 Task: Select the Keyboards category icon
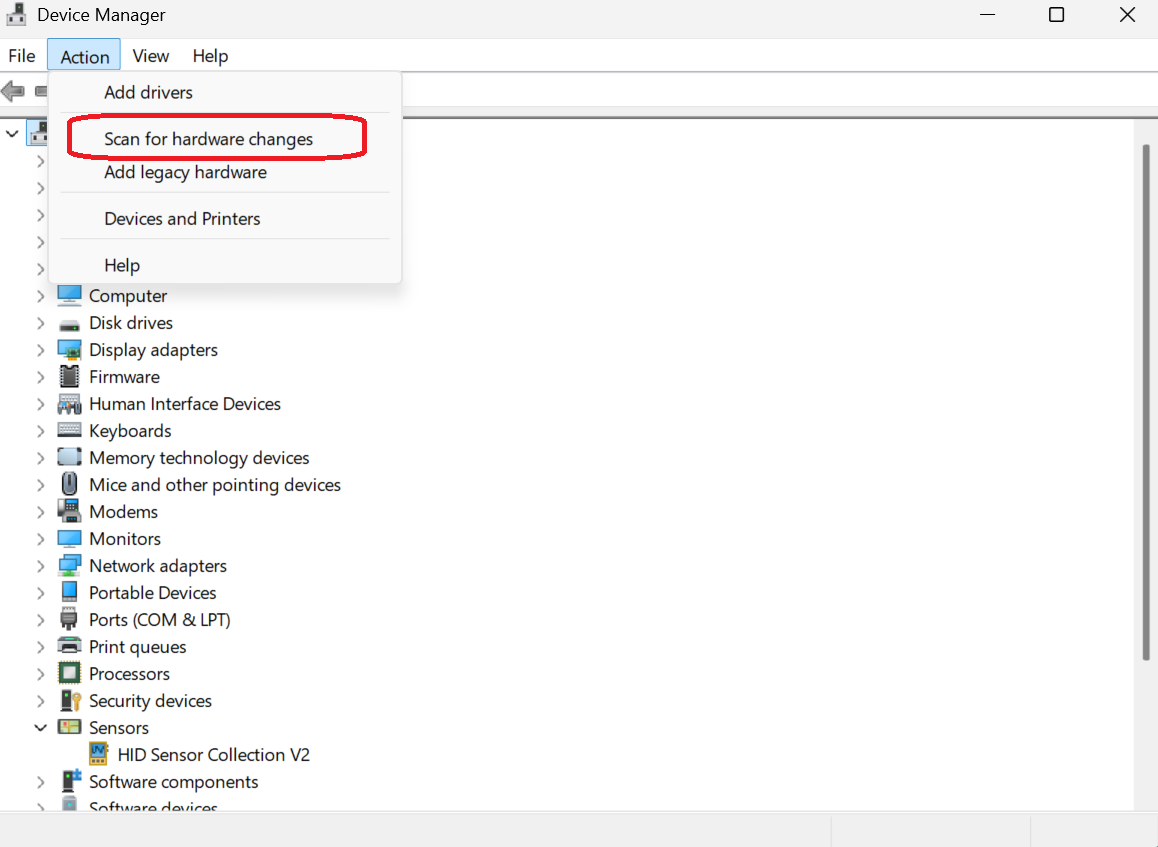click(69, 431)
